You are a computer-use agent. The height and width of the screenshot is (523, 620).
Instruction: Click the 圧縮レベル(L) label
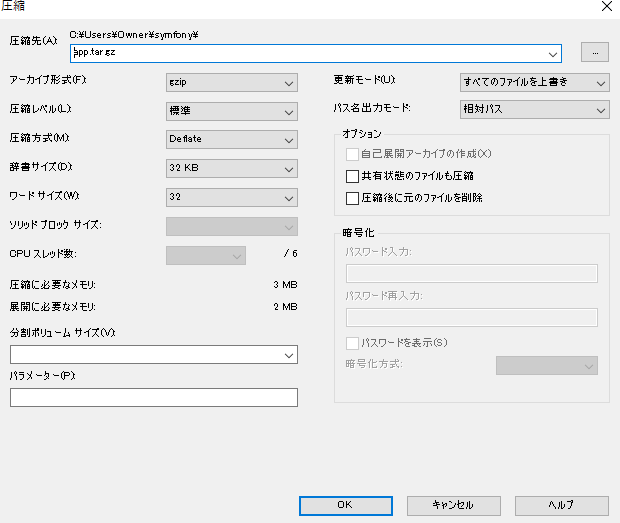click(40, 109)
